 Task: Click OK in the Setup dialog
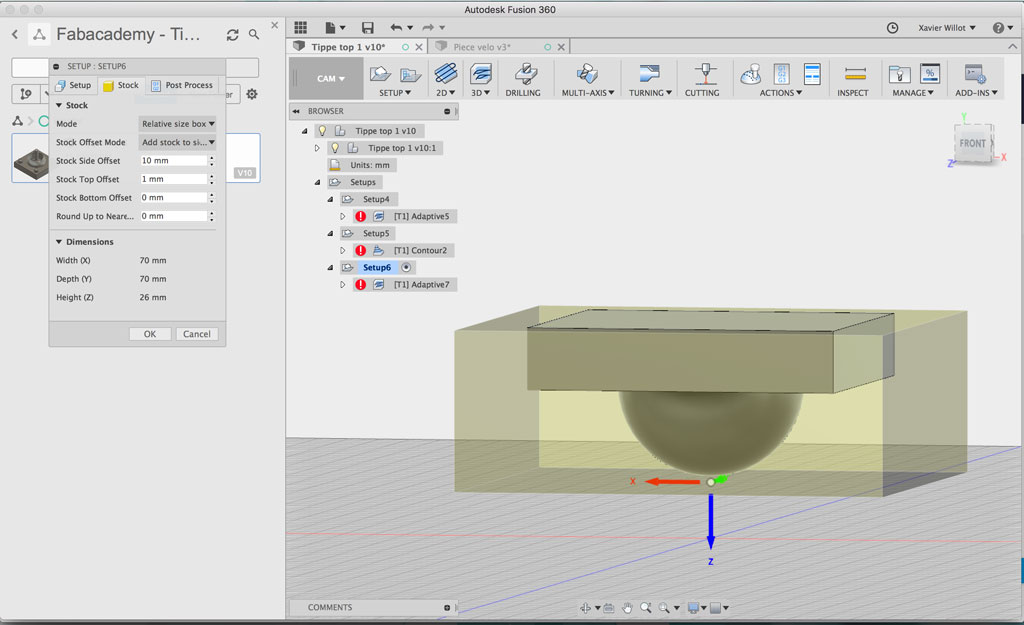(150, 334)
